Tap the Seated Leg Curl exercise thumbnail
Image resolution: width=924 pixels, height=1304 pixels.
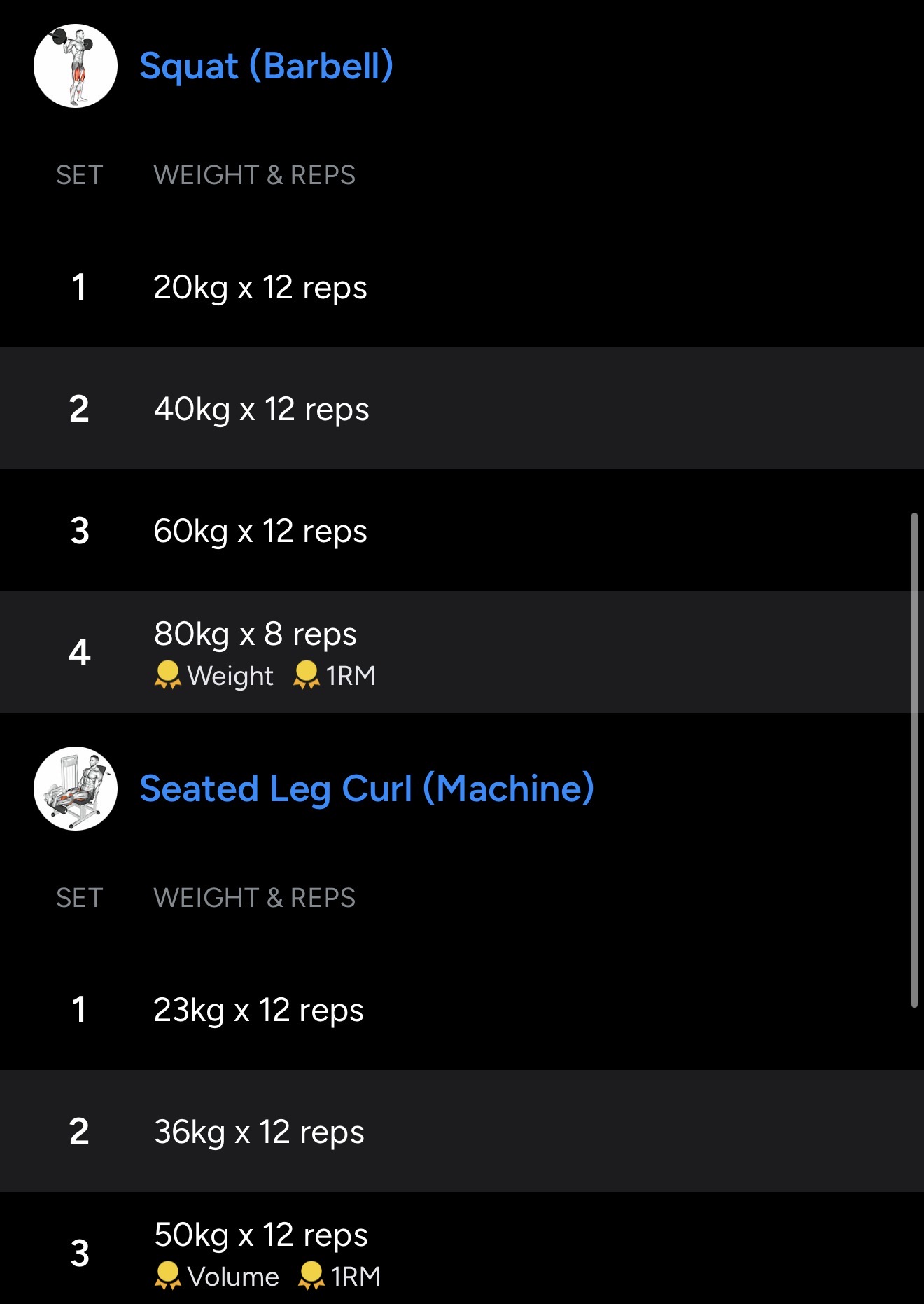(x=76, y=789)
